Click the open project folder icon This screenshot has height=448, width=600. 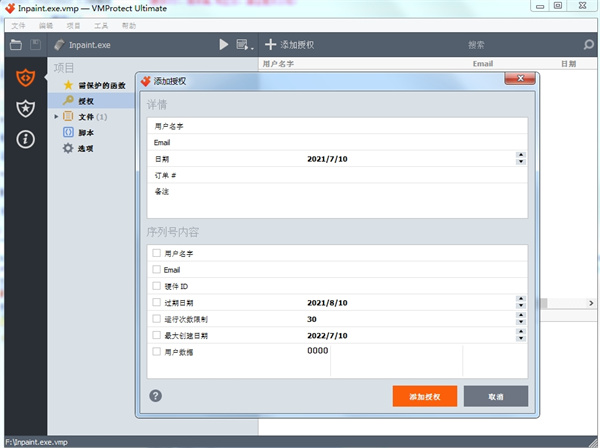point(16,45)
